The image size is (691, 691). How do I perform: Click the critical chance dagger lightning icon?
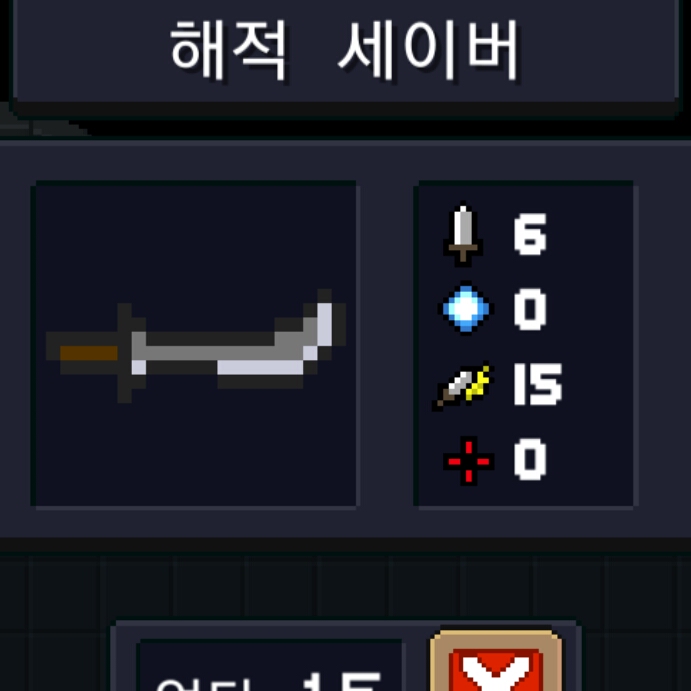pos(462,386)
